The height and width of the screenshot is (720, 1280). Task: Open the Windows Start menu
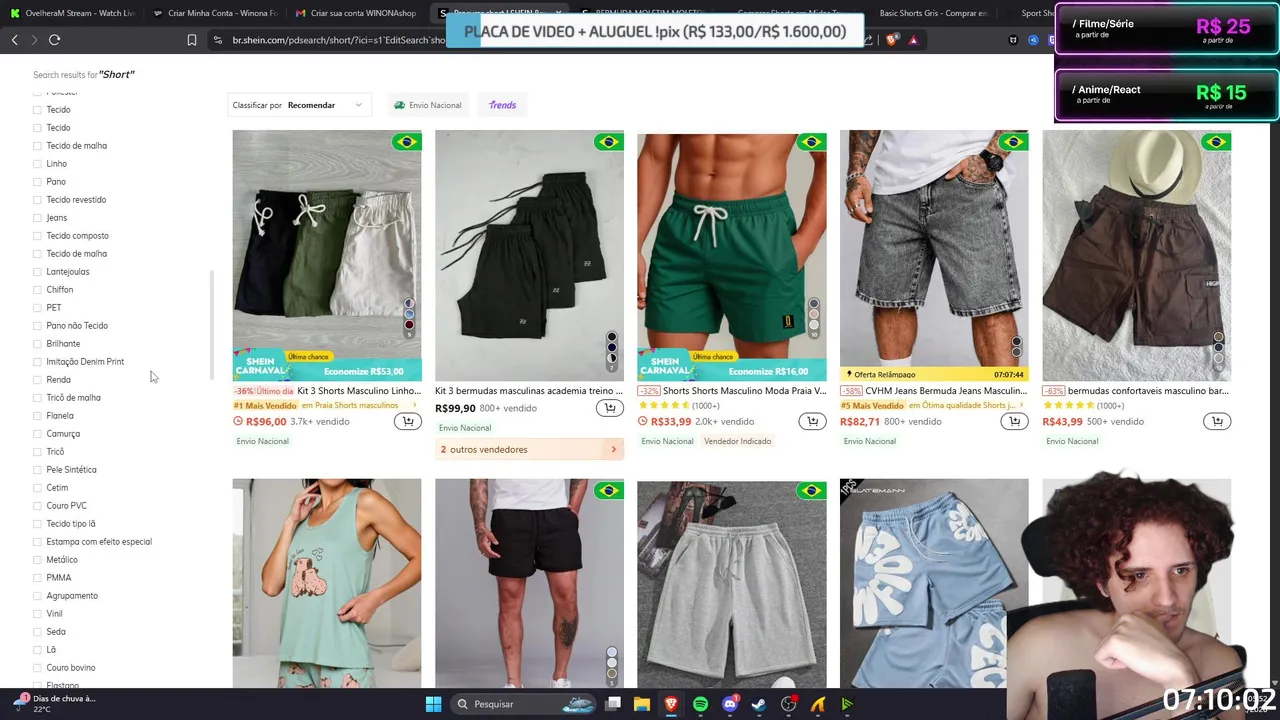pos(433,704)
